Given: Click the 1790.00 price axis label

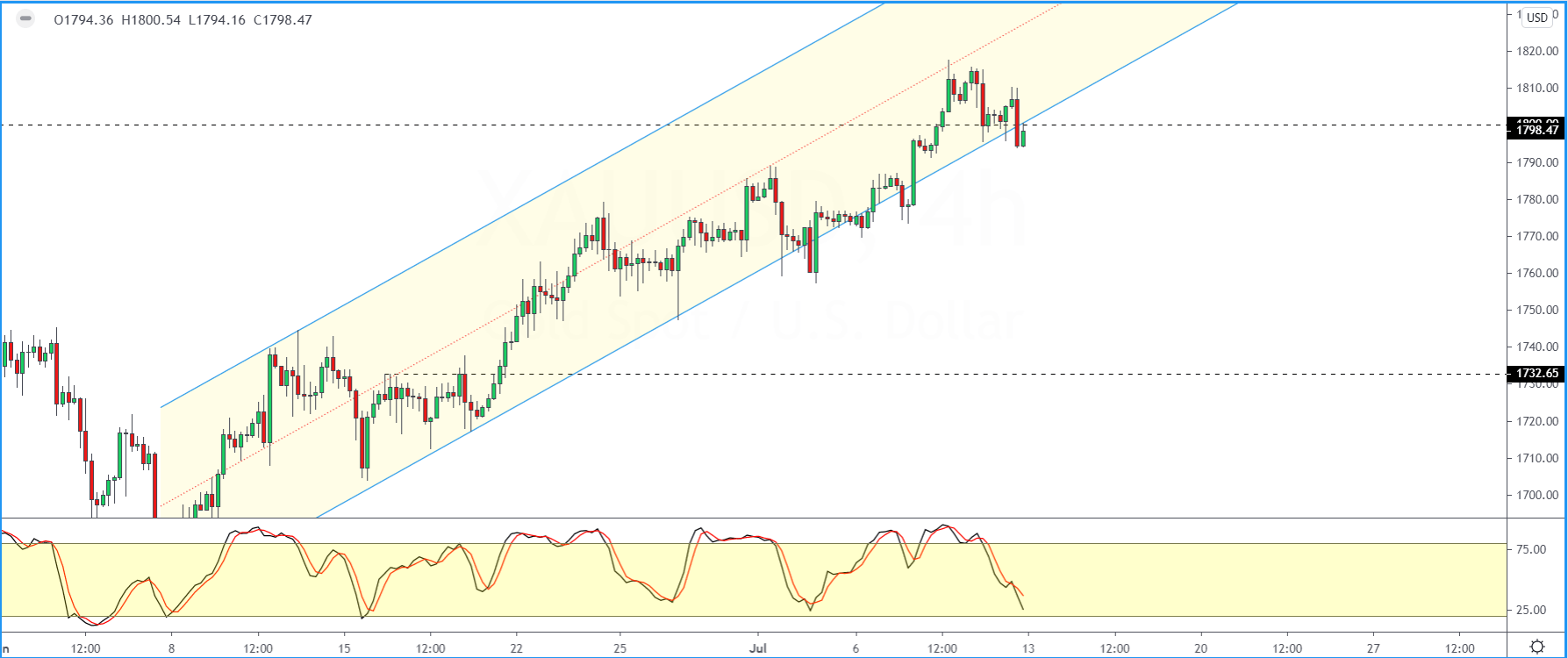Looking at the screenshot, I should (1538, 162).
